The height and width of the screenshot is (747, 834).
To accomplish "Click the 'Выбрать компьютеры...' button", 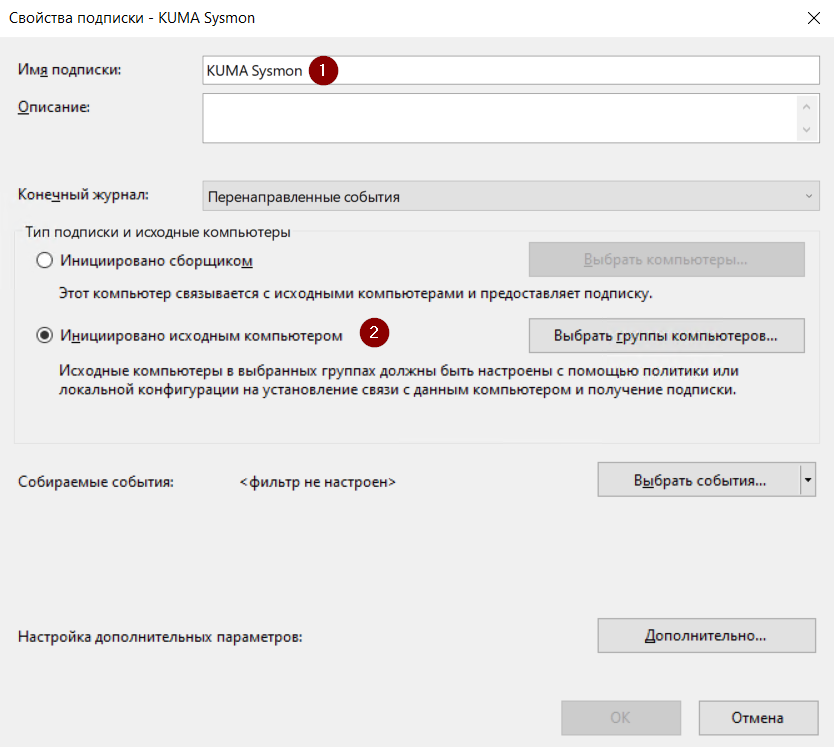I will click(666, 260).
